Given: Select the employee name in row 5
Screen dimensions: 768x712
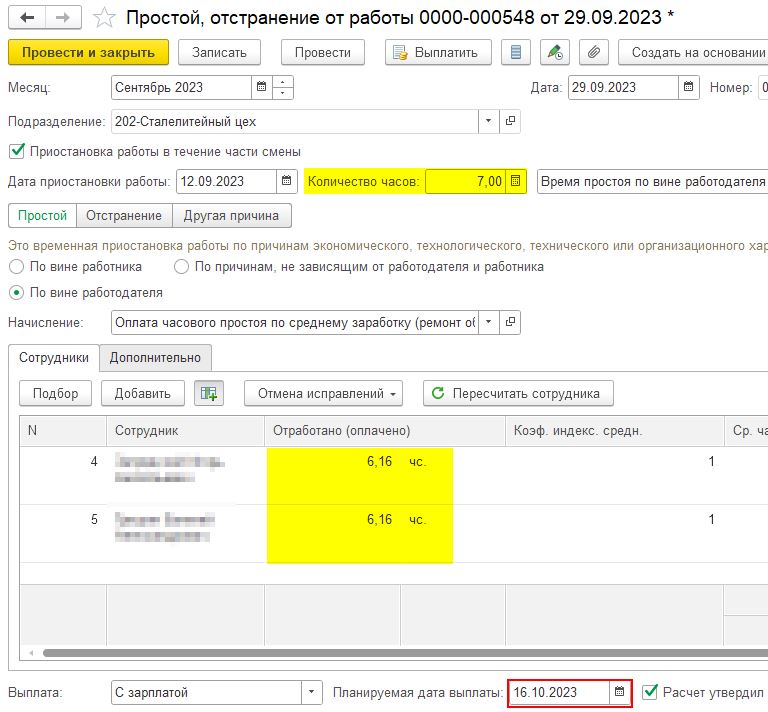Looking at the screenshot, I should [x=165, y=527].
